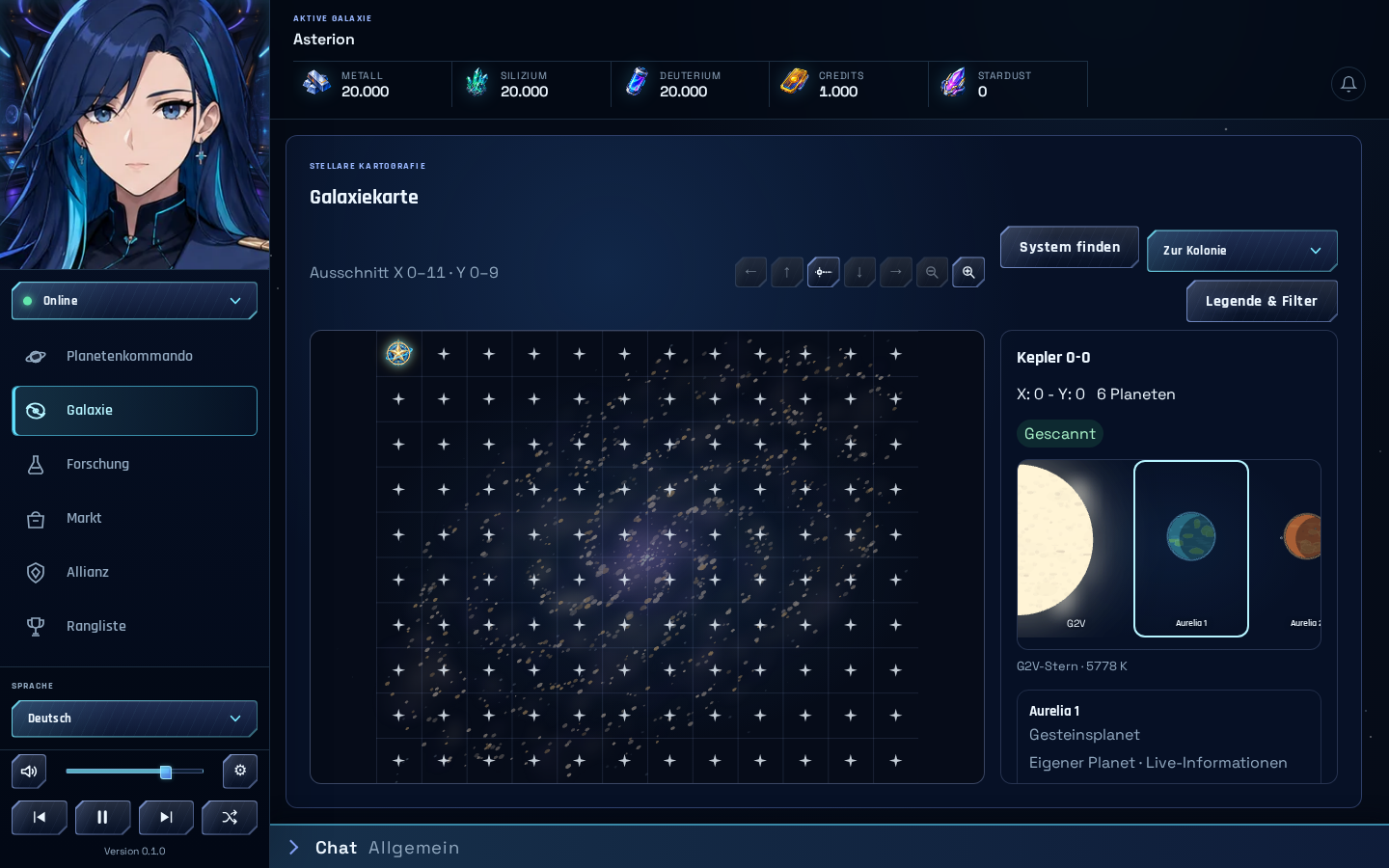The height and width of the screenshot is (868, 1389).
Task: Center the galaxy map view
Action: (x=823, y=272)
